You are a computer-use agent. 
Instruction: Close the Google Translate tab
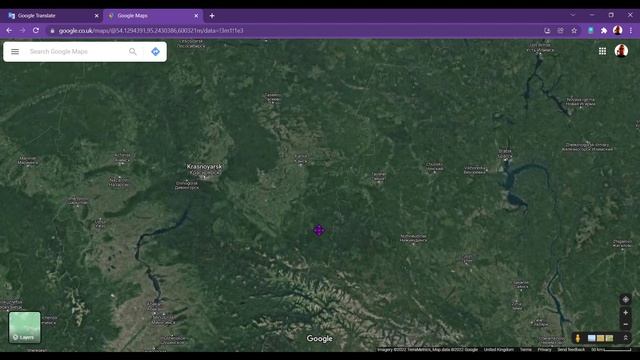tap(96, 16)
